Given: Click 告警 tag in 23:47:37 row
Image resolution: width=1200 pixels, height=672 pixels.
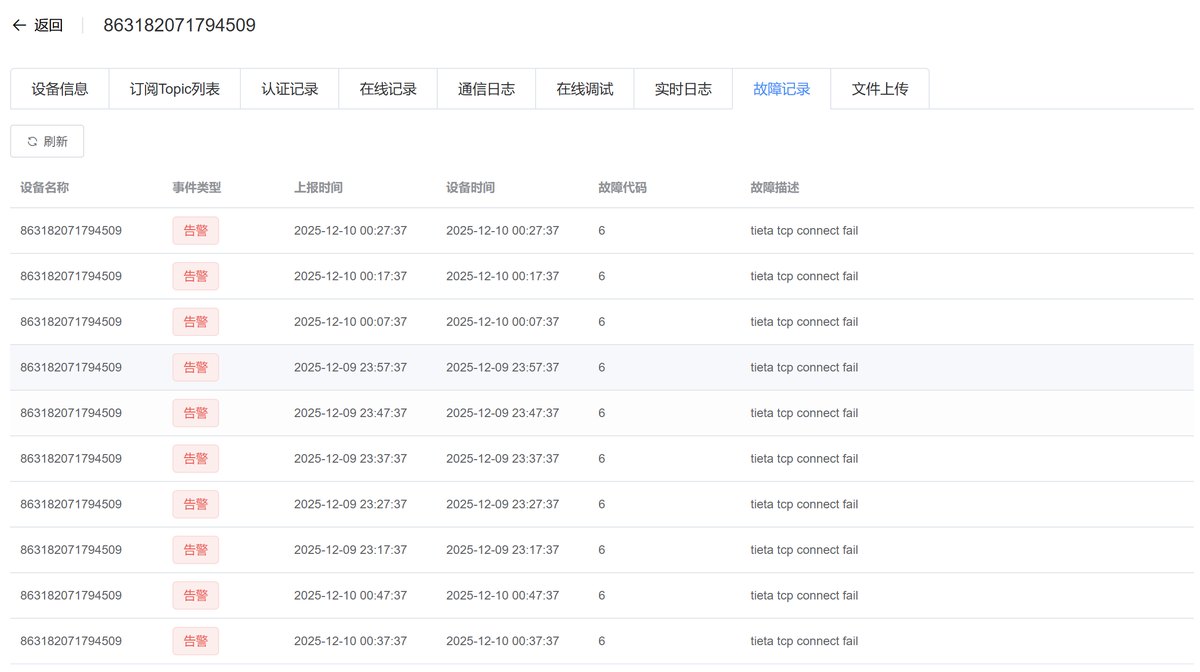Looking at the screenshot, I should (x=195, y=413).
